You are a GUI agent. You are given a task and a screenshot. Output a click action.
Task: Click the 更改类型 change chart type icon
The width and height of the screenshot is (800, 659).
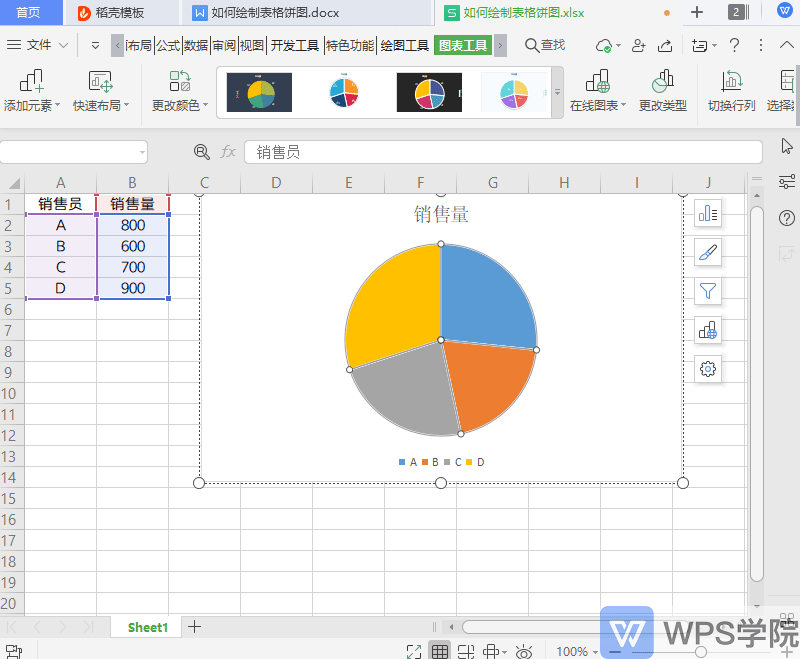[663, 82]
